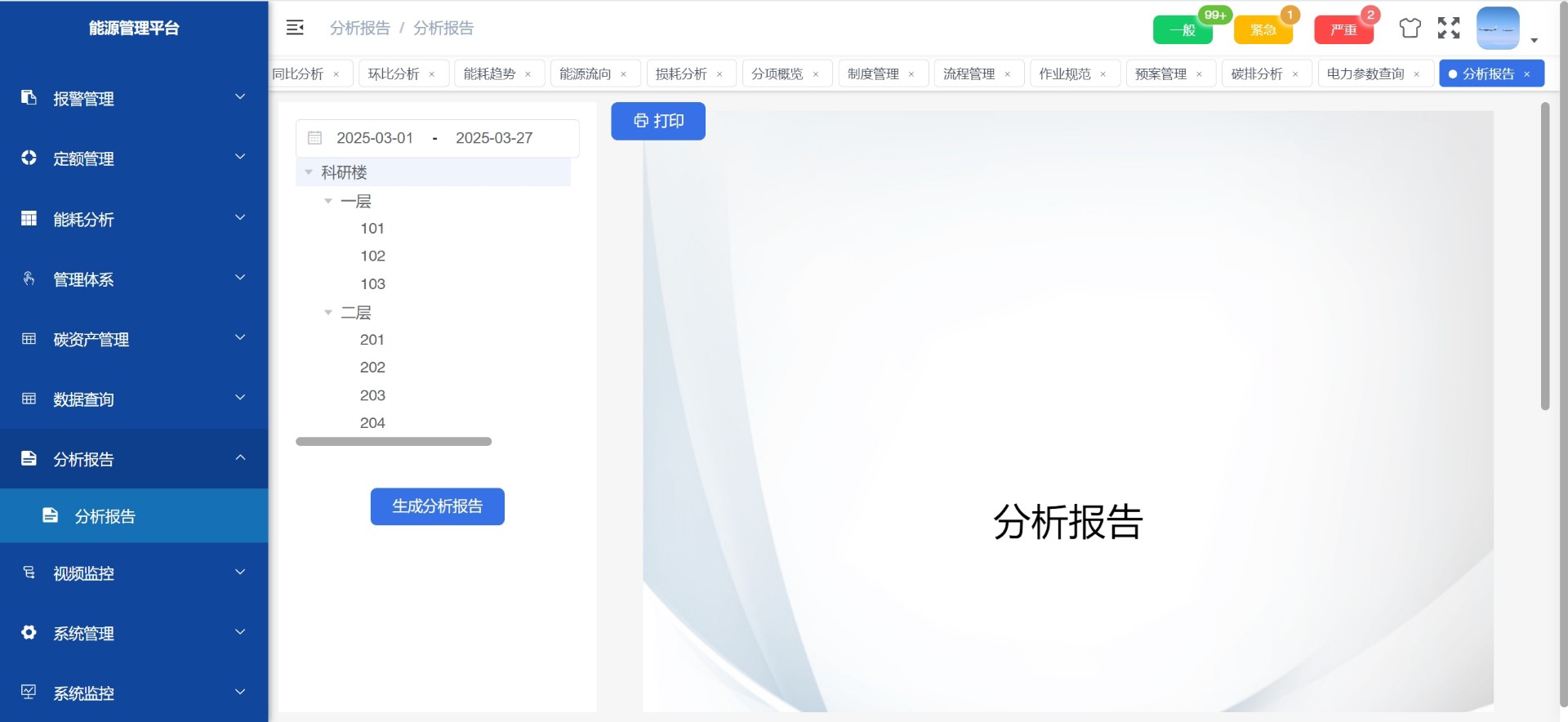The image size is (1568, 722).
Task: Expand the 能耗分析 menu chevron
Action: [240, 217]
